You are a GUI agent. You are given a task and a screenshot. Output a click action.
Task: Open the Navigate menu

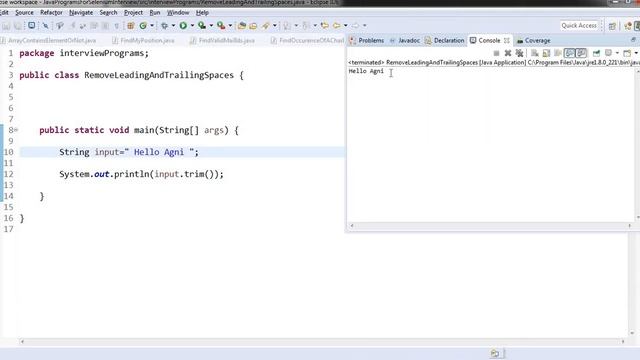coord(81,13)
